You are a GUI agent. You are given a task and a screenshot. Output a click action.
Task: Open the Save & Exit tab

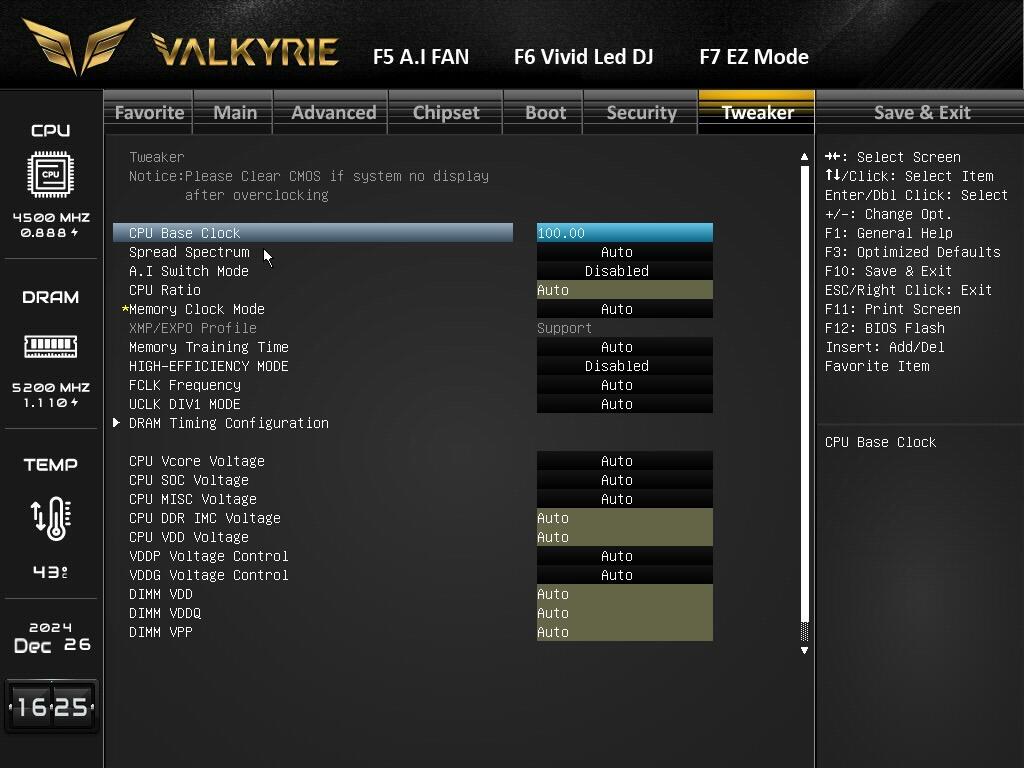(x=921, y=112)
